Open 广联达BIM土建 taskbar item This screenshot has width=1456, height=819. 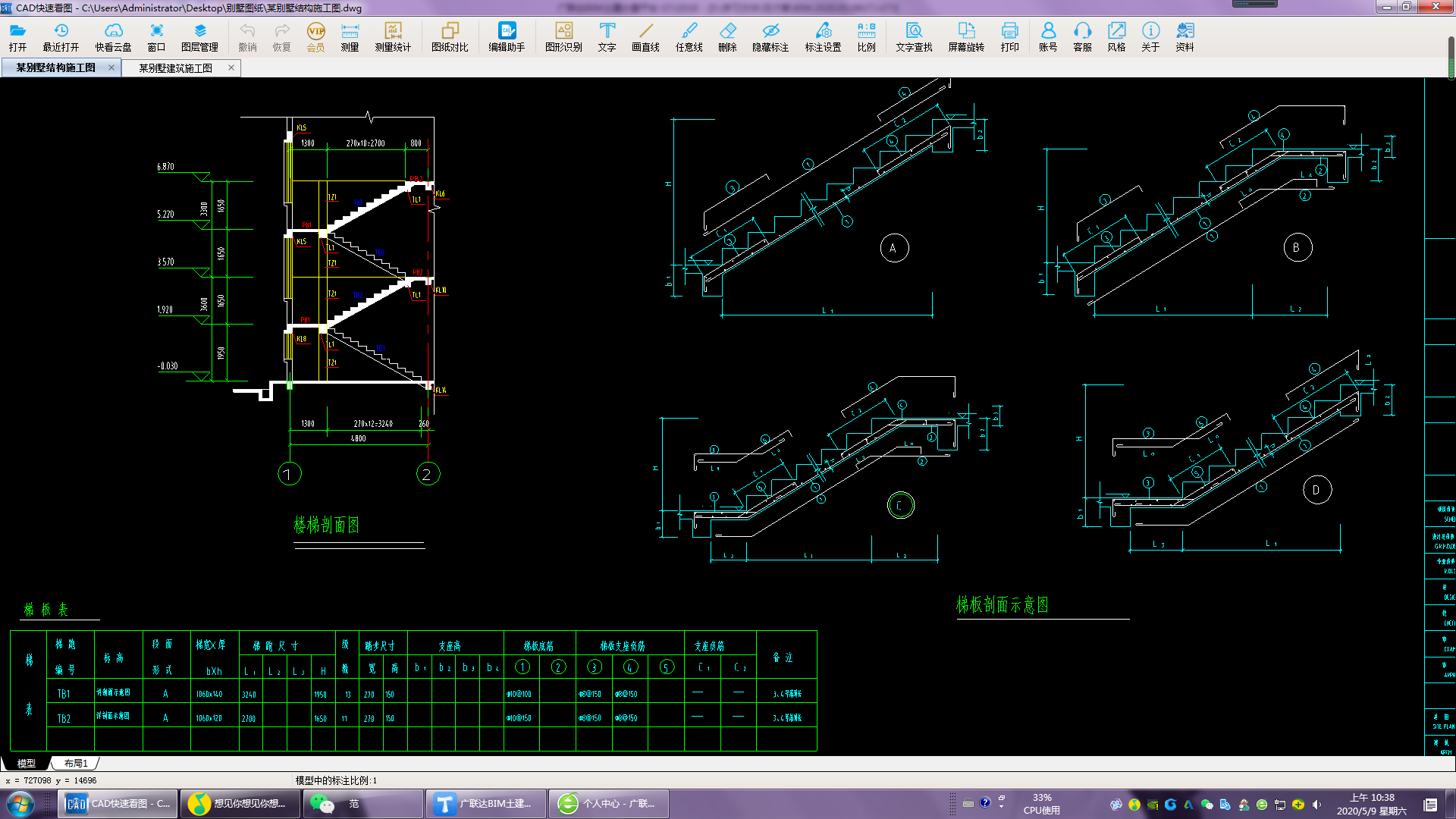pos(487,804)
